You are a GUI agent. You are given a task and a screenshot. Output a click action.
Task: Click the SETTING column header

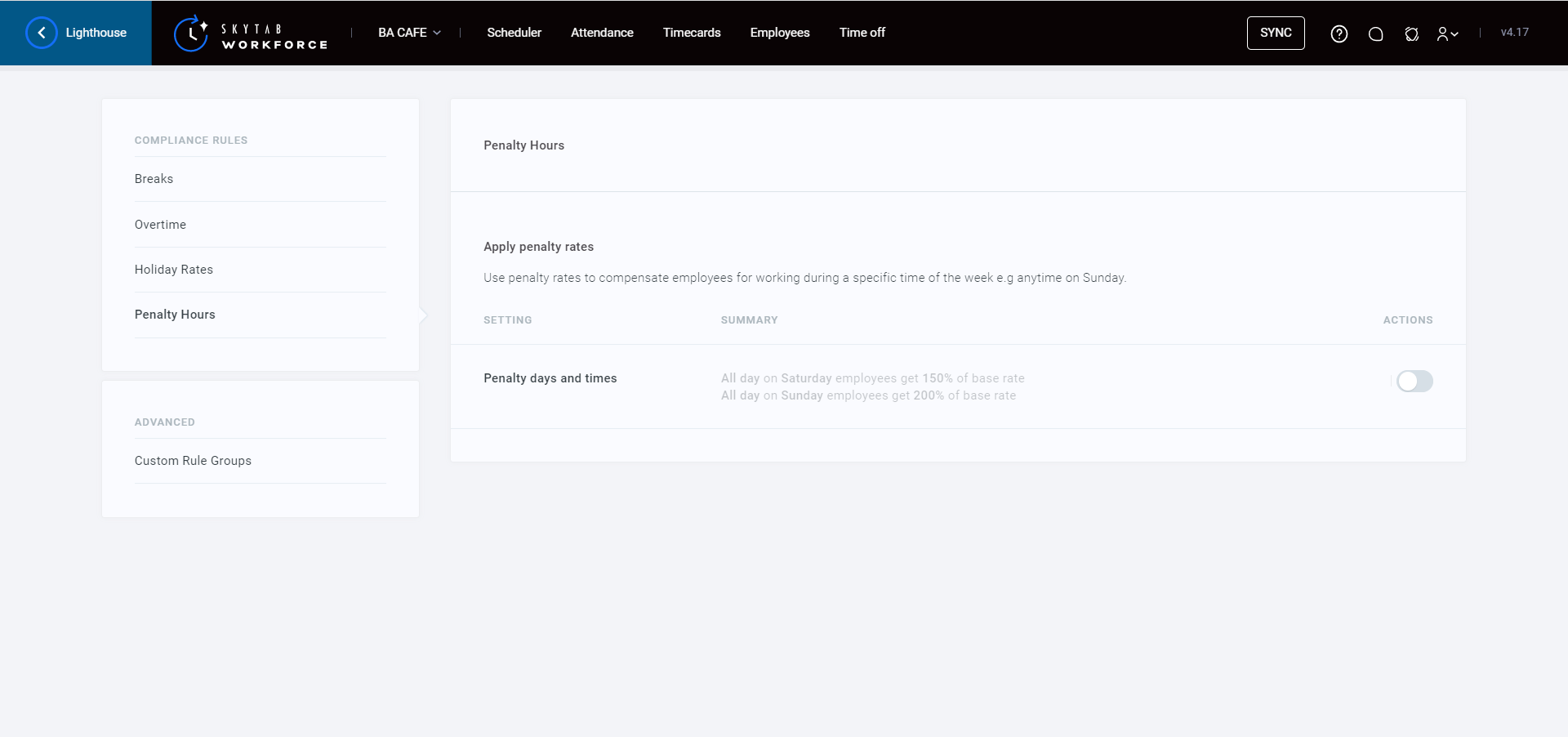[508, 320]
